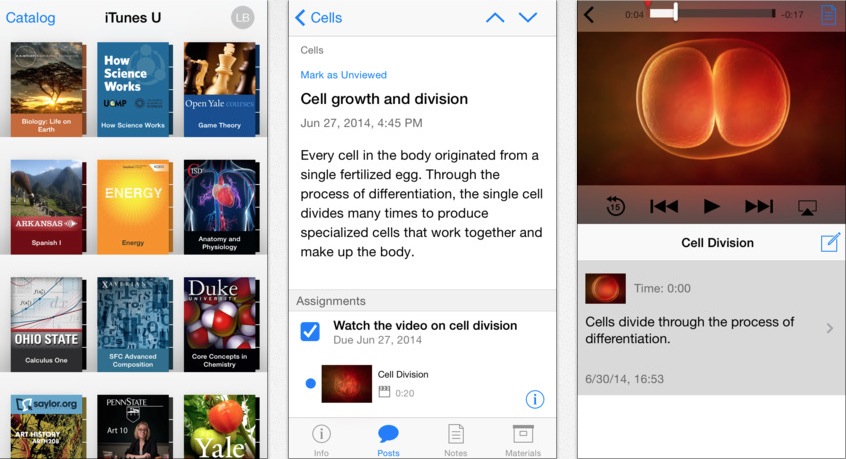Click Mark as Unviewed link
846x459 pixels.
tap(343, 75)
